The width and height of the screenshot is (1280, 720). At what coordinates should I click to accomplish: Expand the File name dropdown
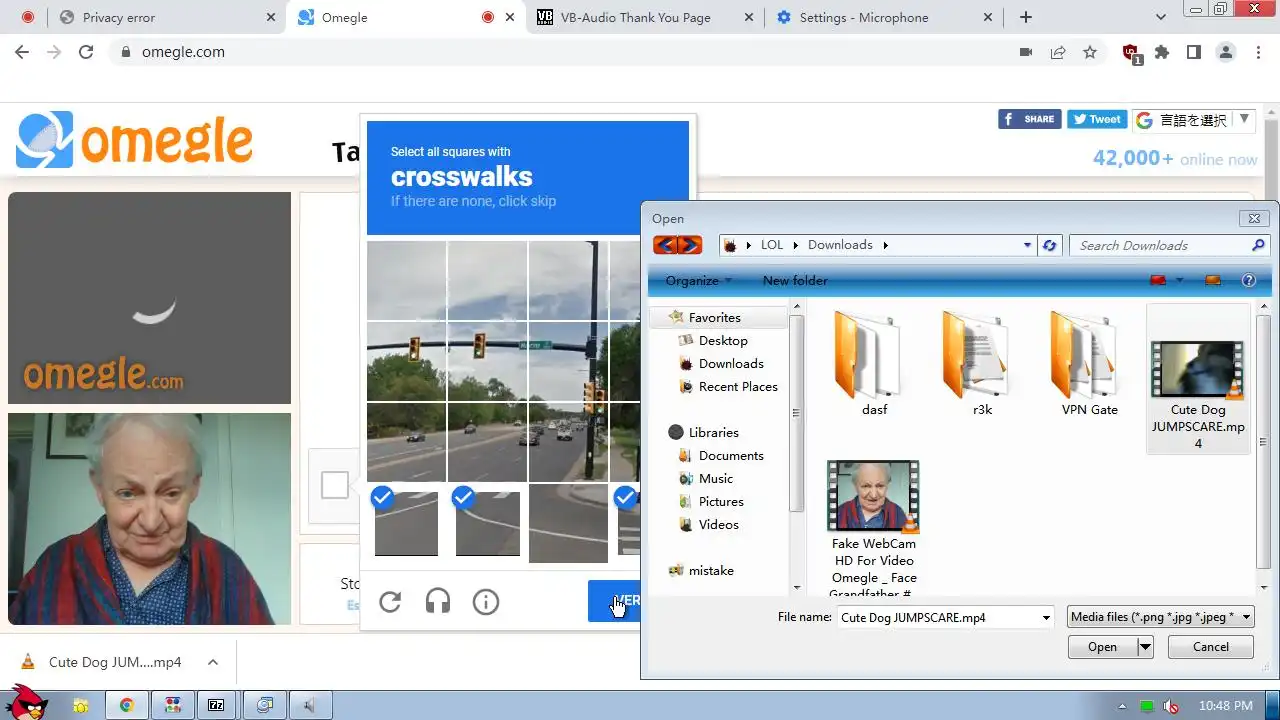click(1046, 618)
